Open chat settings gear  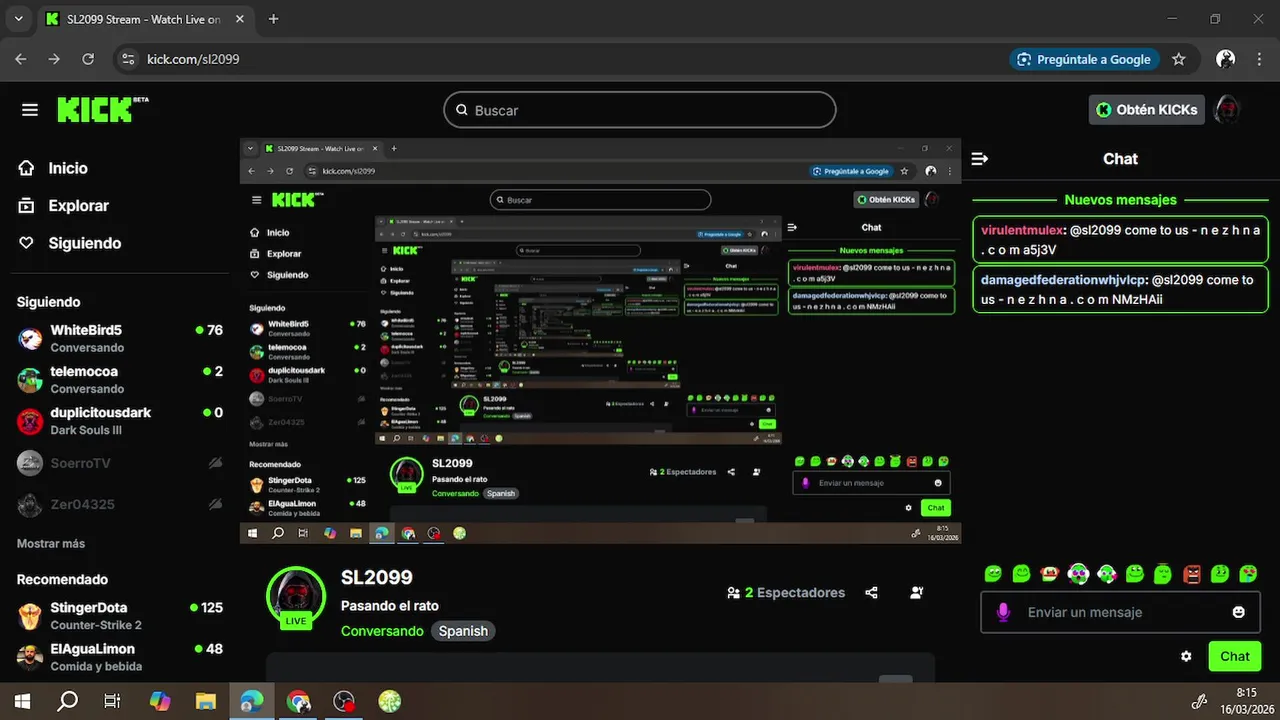point(1186,656)
